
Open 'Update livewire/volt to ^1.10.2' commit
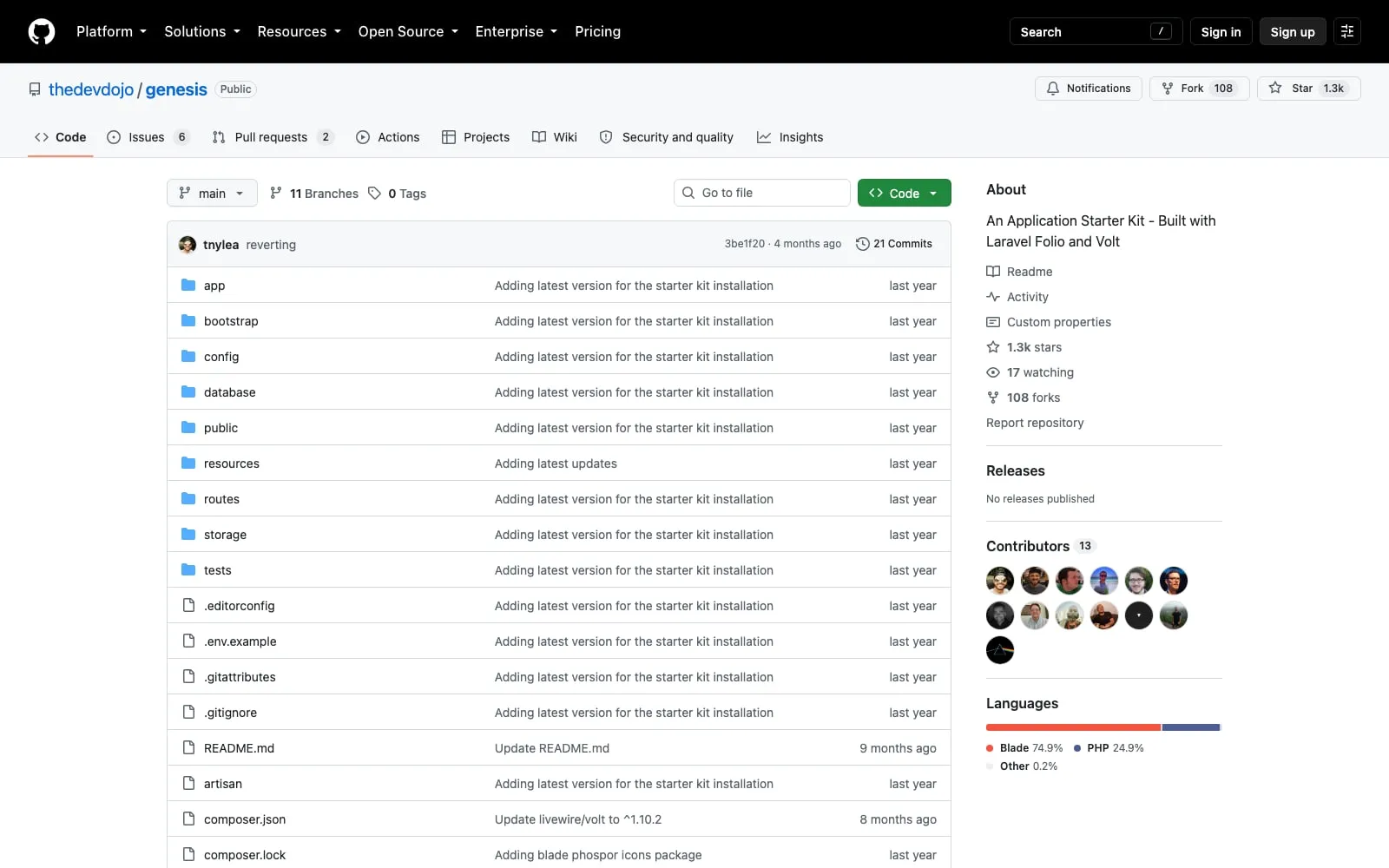pos(578,819)
